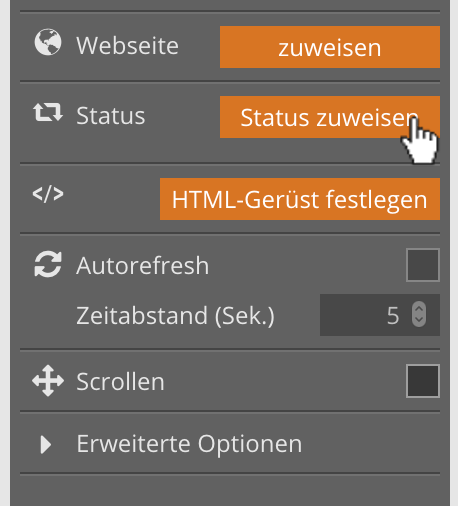Viewport: 458px width, 506px height.
Task: Focus the Zeitabstand seconds field
Action: tap(380, 315)
